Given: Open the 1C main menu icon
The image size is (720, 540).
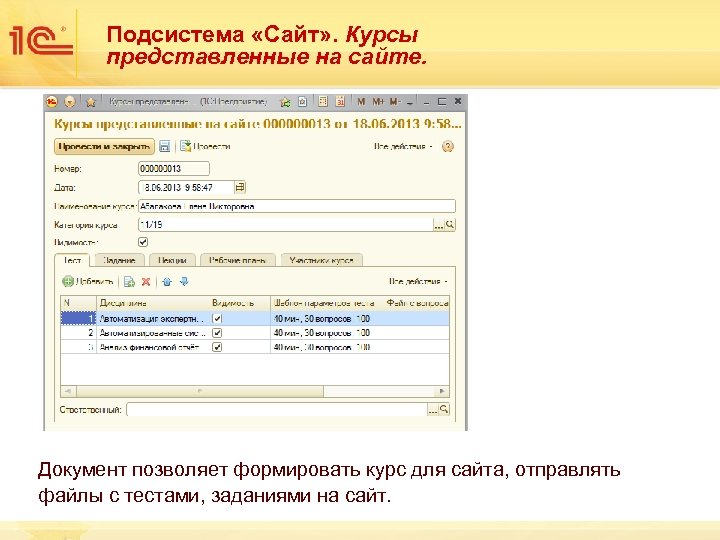Looking at the screenshot, I should tap(52, 101).
